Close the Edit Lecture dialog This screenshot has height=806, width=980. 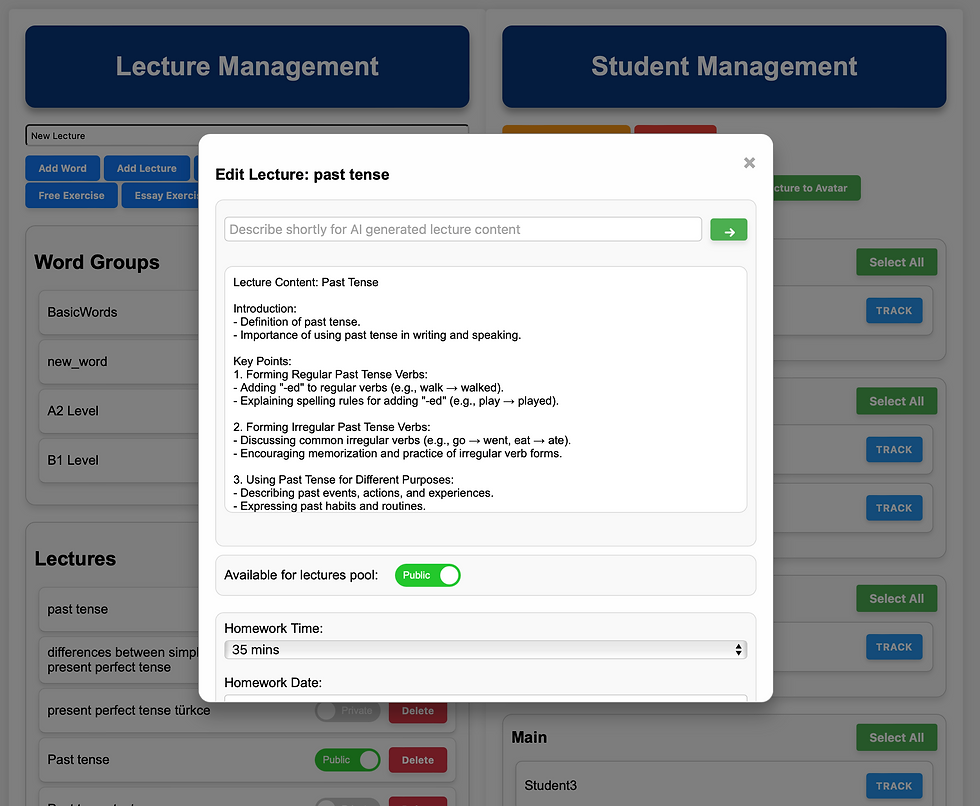pos(749,163)
